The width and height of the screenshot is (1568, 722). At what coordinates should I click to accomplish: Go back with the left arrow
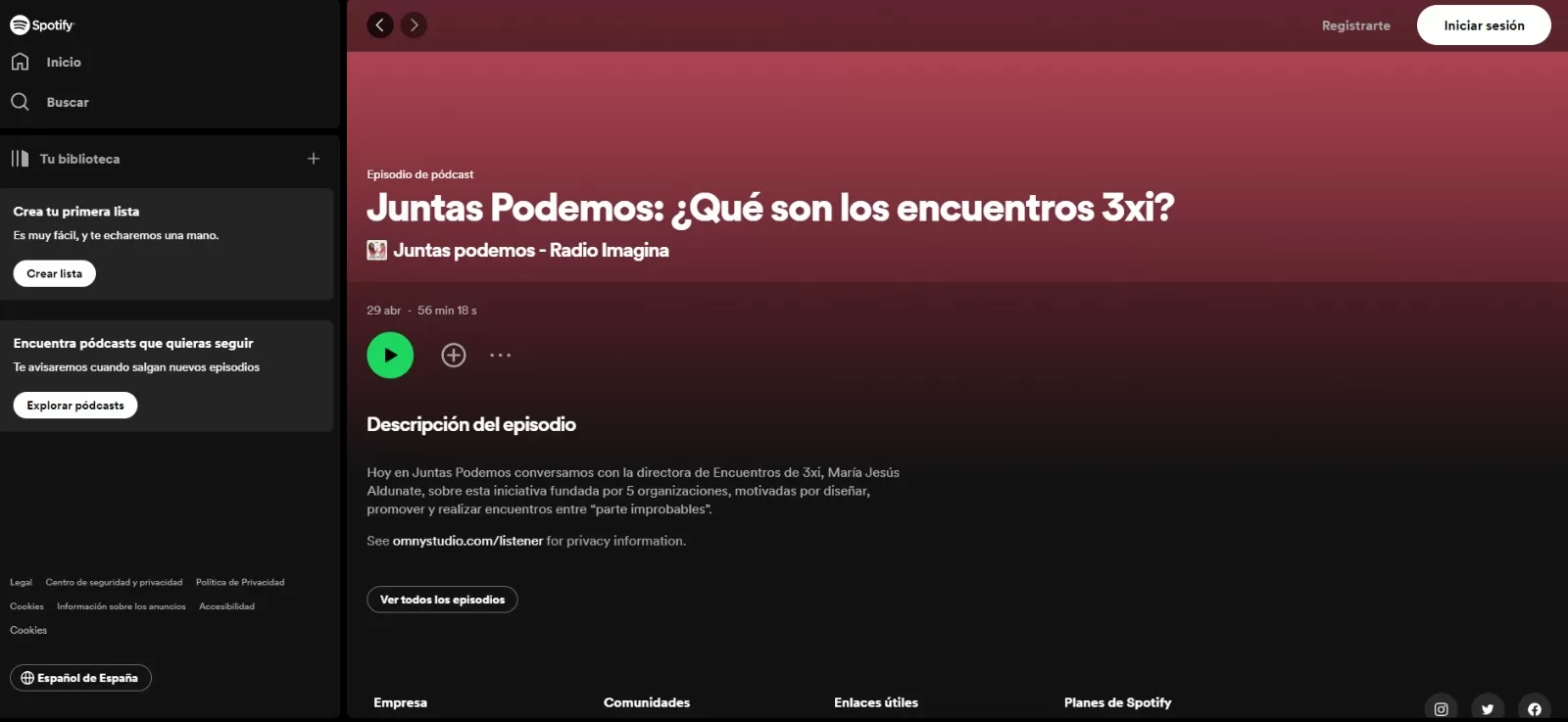coord(380,24)
